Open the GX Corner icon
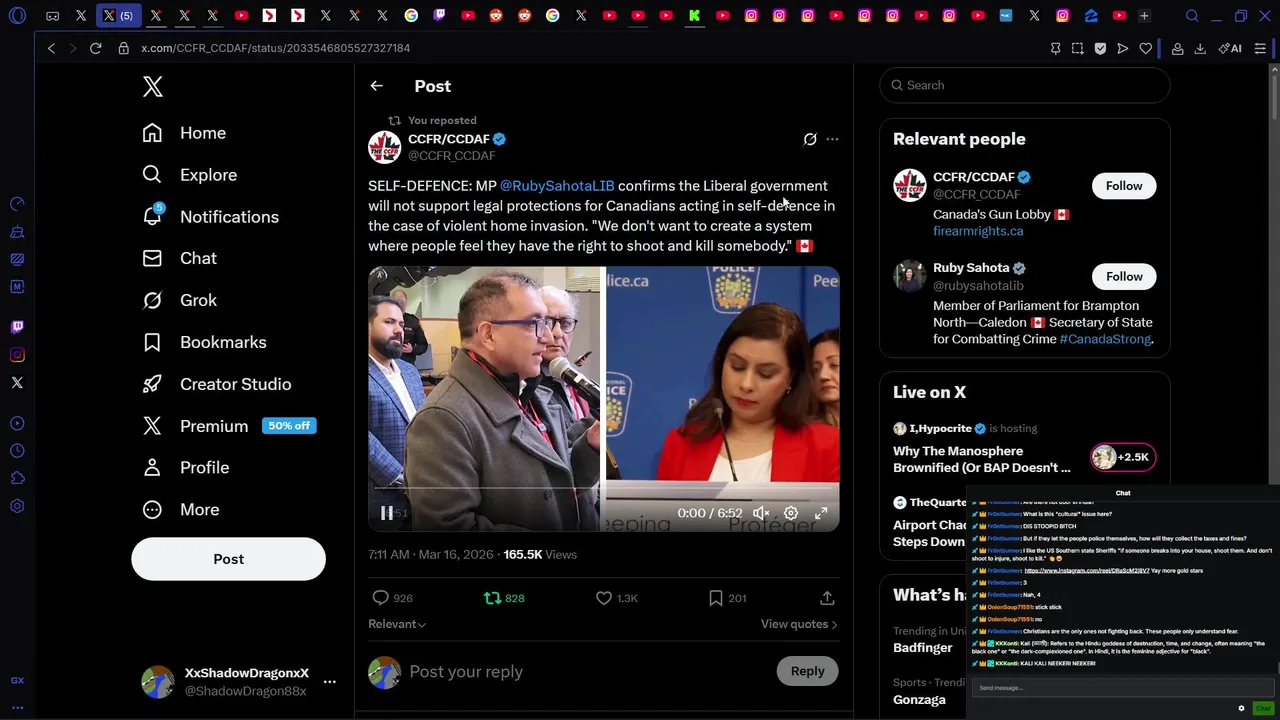Image resolution: width=1280 pixels, height=720 pixels. 17,681
